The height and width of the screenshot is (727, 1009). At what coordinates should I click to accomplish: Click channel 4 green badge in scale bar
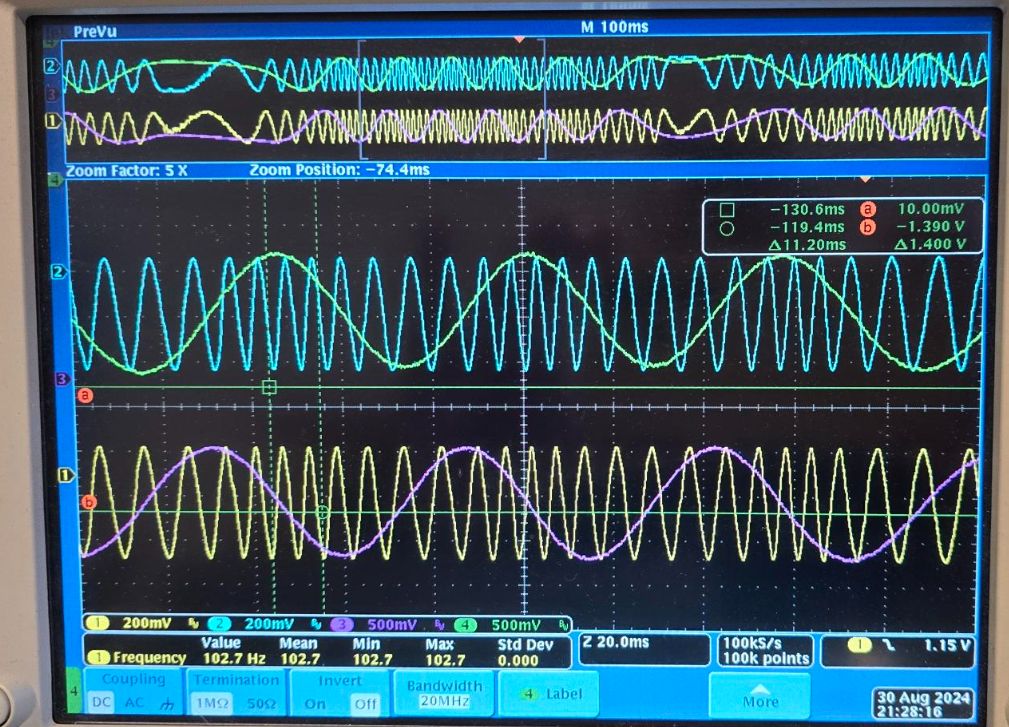point(466,624)
